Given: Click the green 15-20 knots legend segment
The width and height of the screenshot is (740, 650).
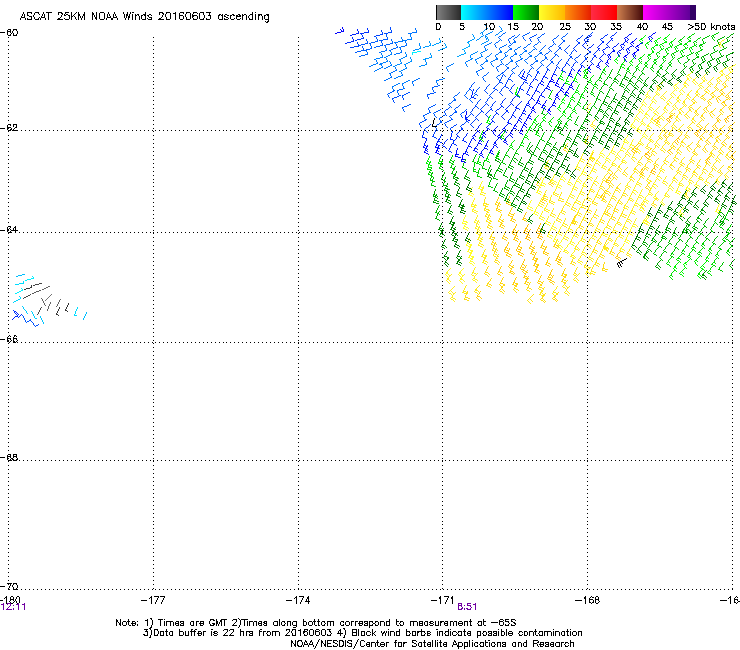Looking at the screenshot, I should 526,12.
